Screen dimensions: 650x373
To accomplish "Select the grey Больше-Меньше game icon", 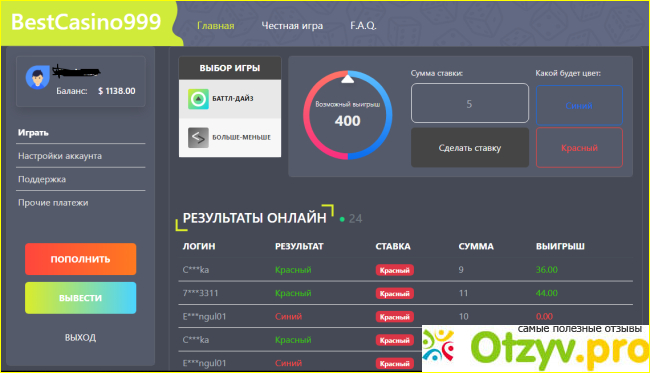I will point(198,138).
